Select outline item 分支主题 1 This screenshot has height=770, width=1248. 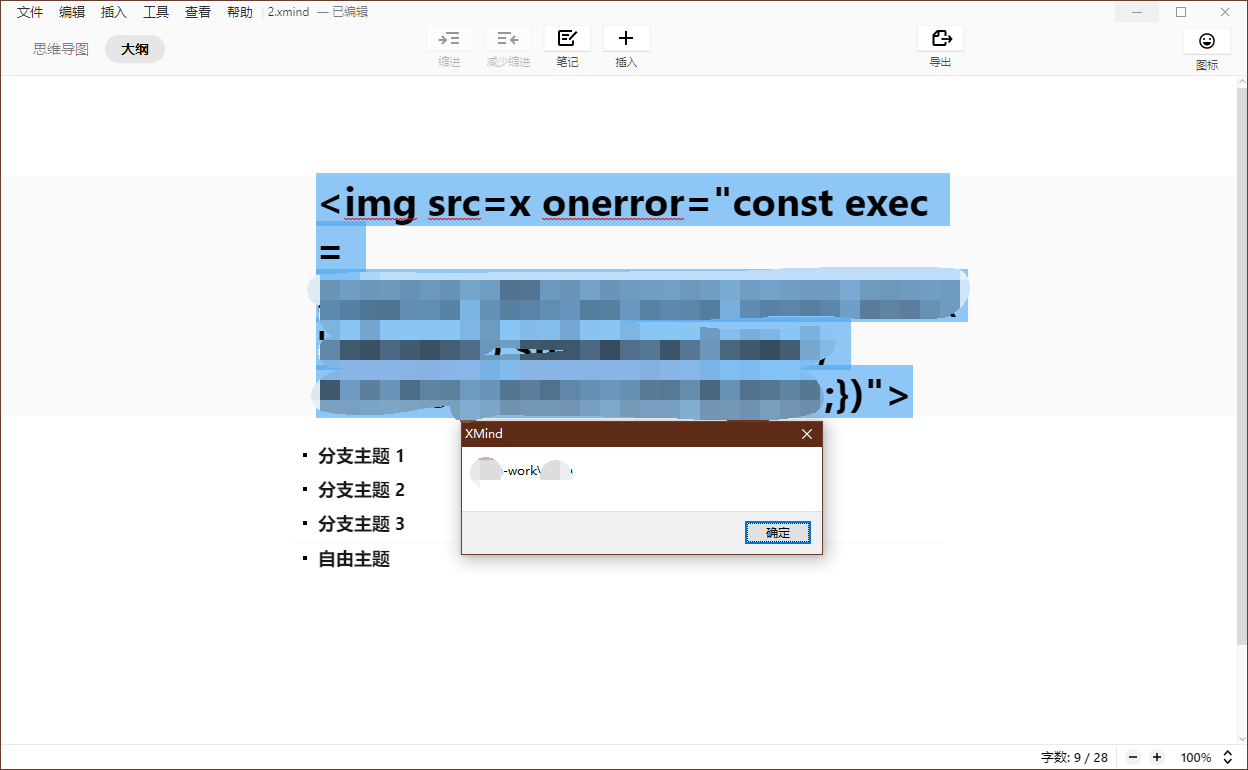[x=361, y=456]
